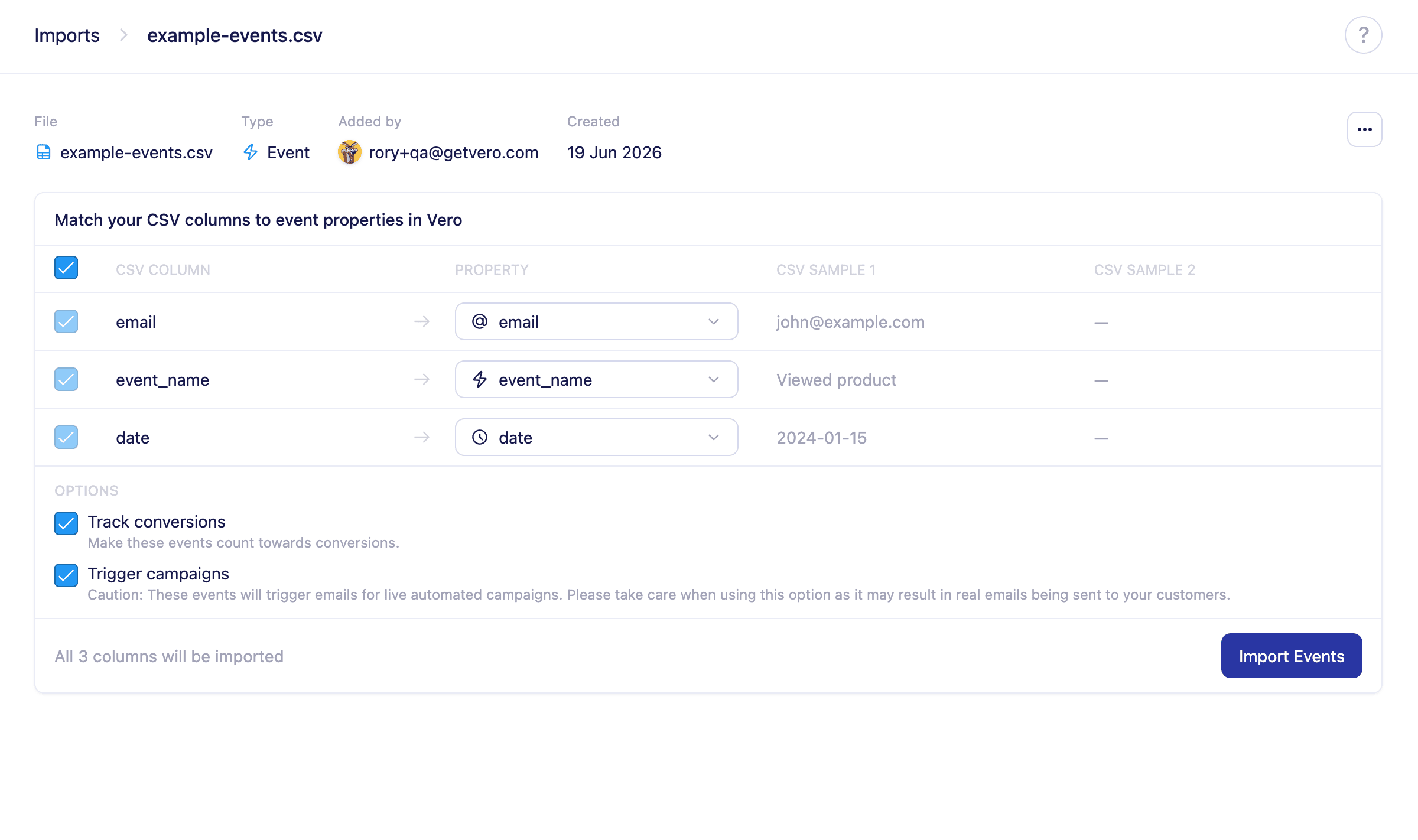Click the 19 Jun 2026 created date
1418x840 pixels.
click(614, 152)
